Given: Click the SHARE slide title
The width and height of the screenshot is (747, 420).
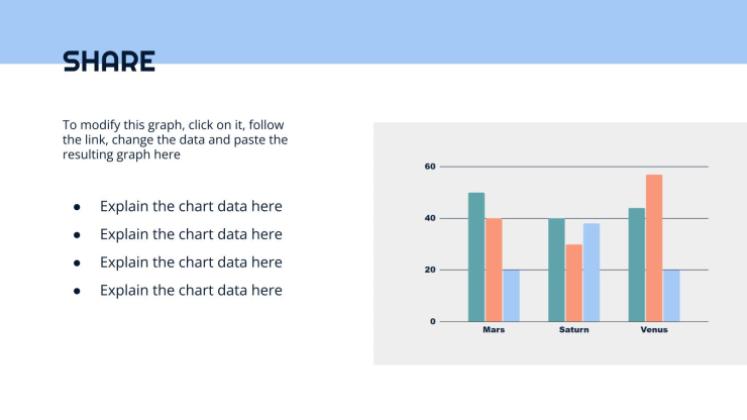Looking at the screenshot, I should (x=109, y=62).
